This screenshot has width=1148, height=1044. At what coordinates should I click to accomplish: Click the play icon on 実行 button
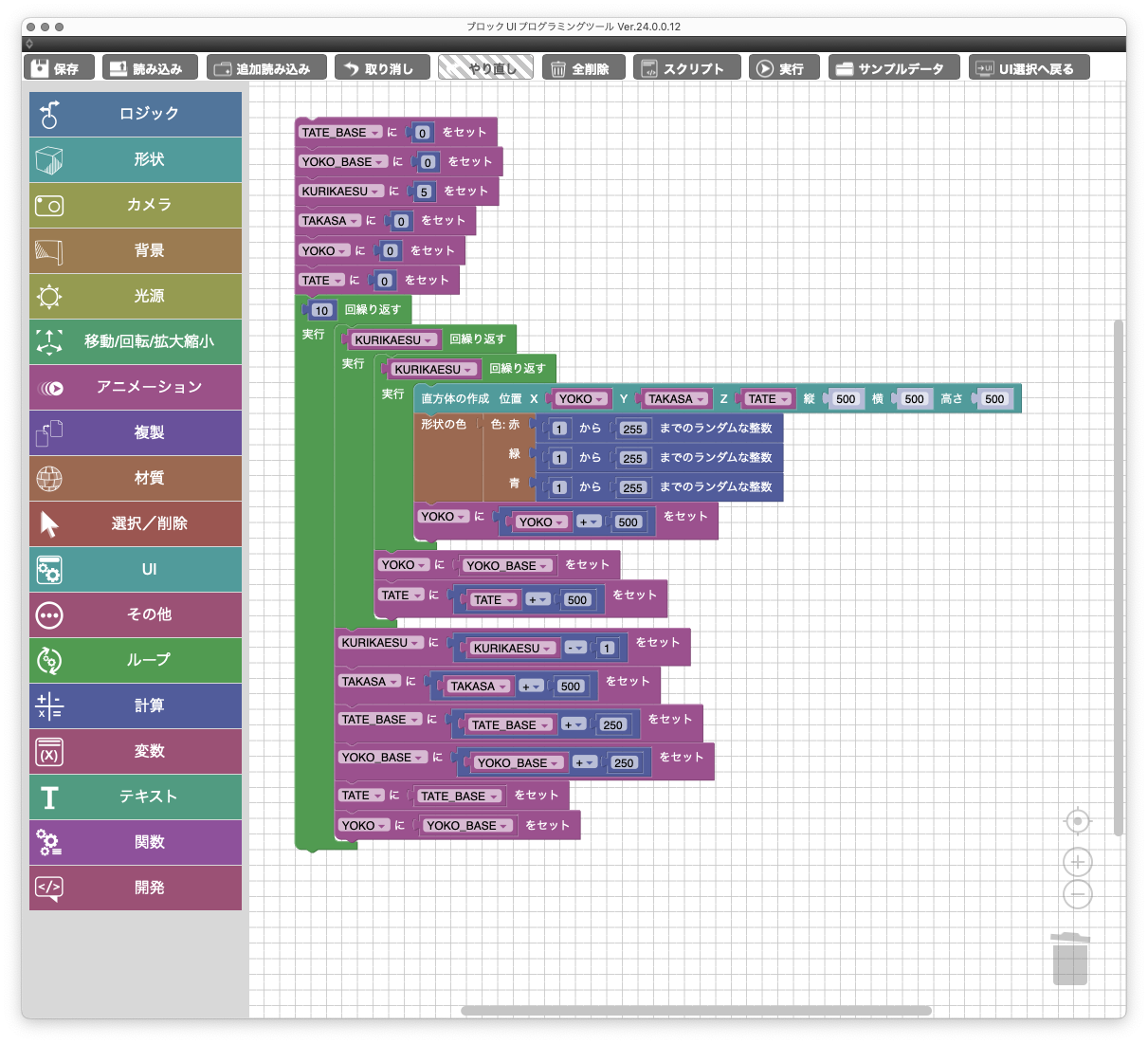point(765,68)
